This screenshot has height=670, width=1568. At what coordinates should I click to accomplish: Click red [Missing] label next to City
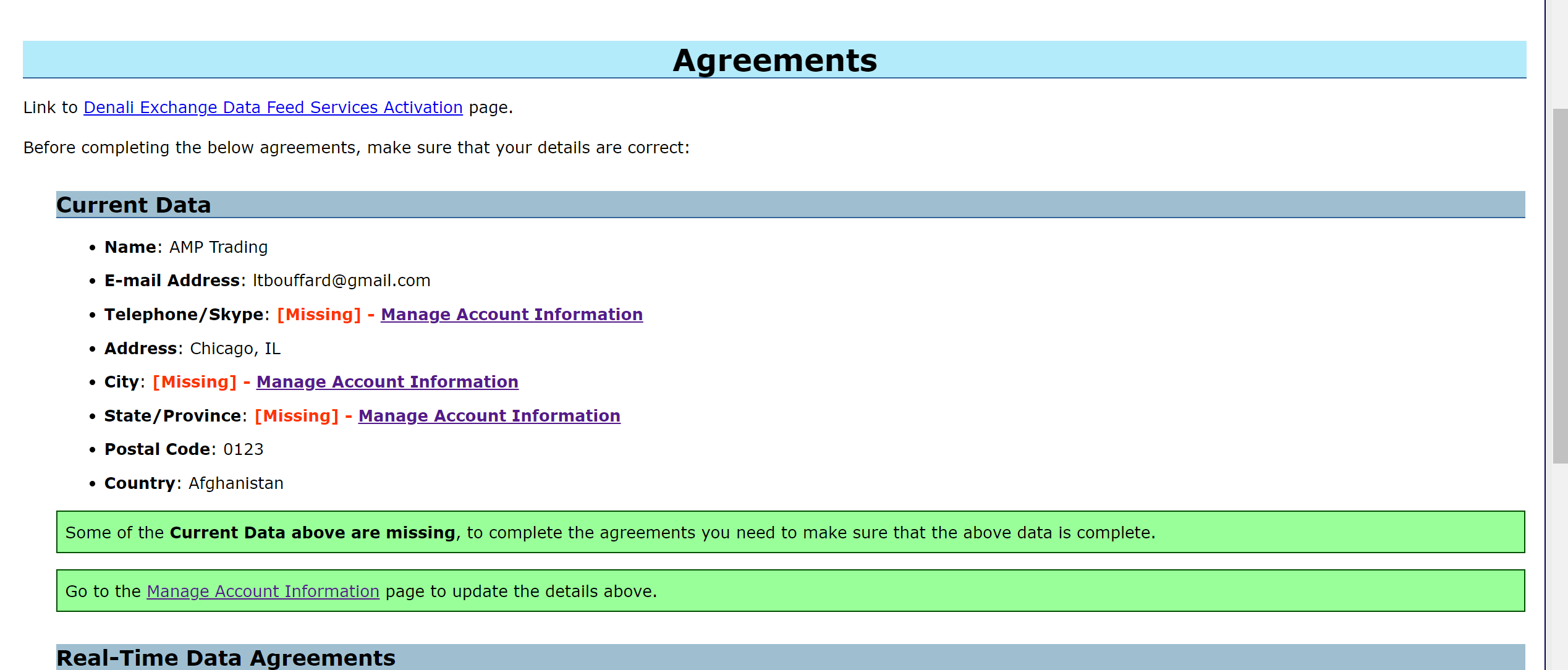pos(195,382)
